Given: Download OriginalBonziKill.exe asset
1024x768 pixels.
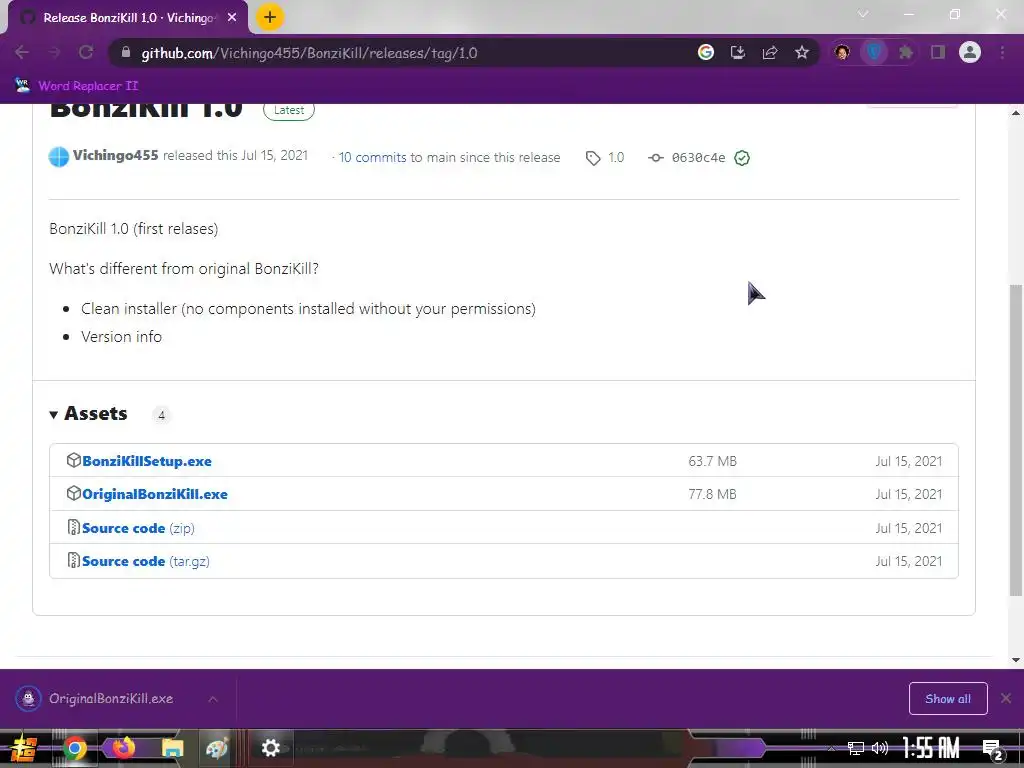Looking at the screenshot, I should tap(155, 494).
